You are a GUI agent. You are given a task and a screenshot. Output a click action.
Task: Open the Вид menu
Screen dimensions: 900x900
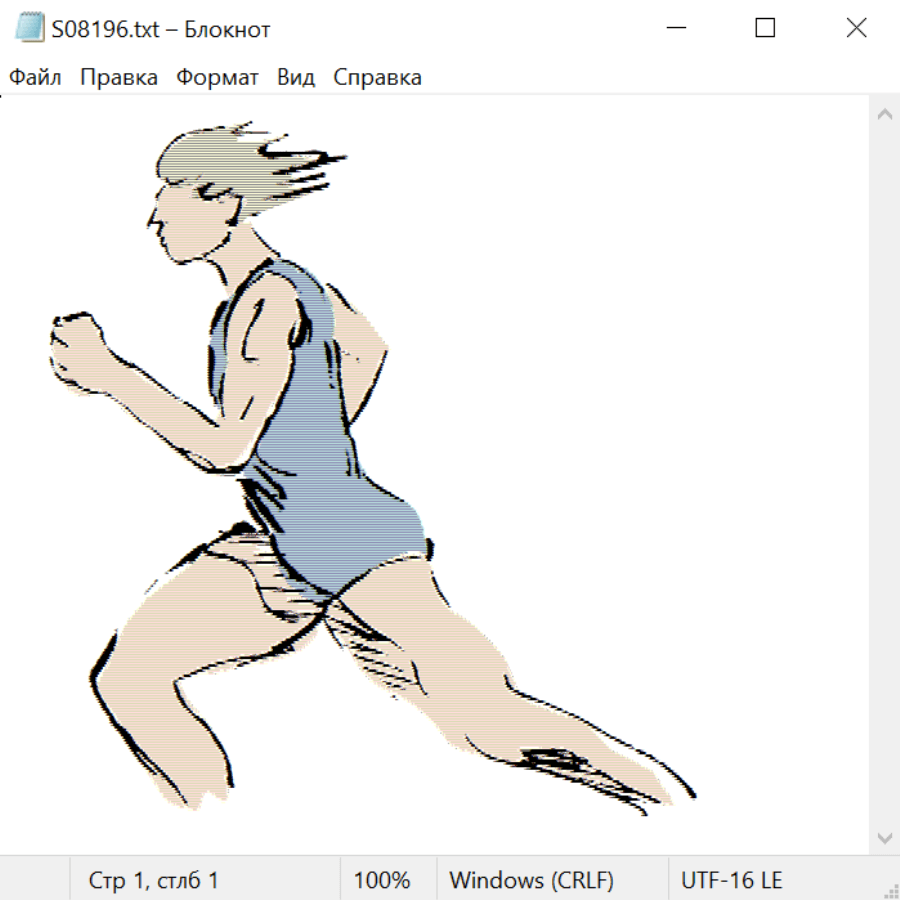coord(296,78)
